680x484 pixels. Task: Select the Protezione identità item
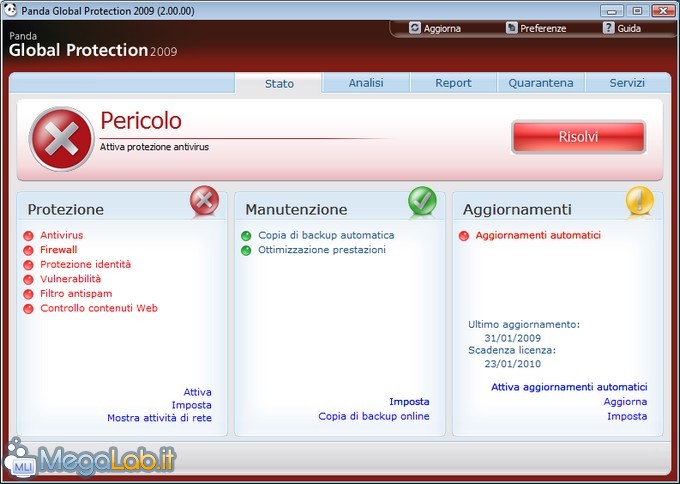(85, 265)
